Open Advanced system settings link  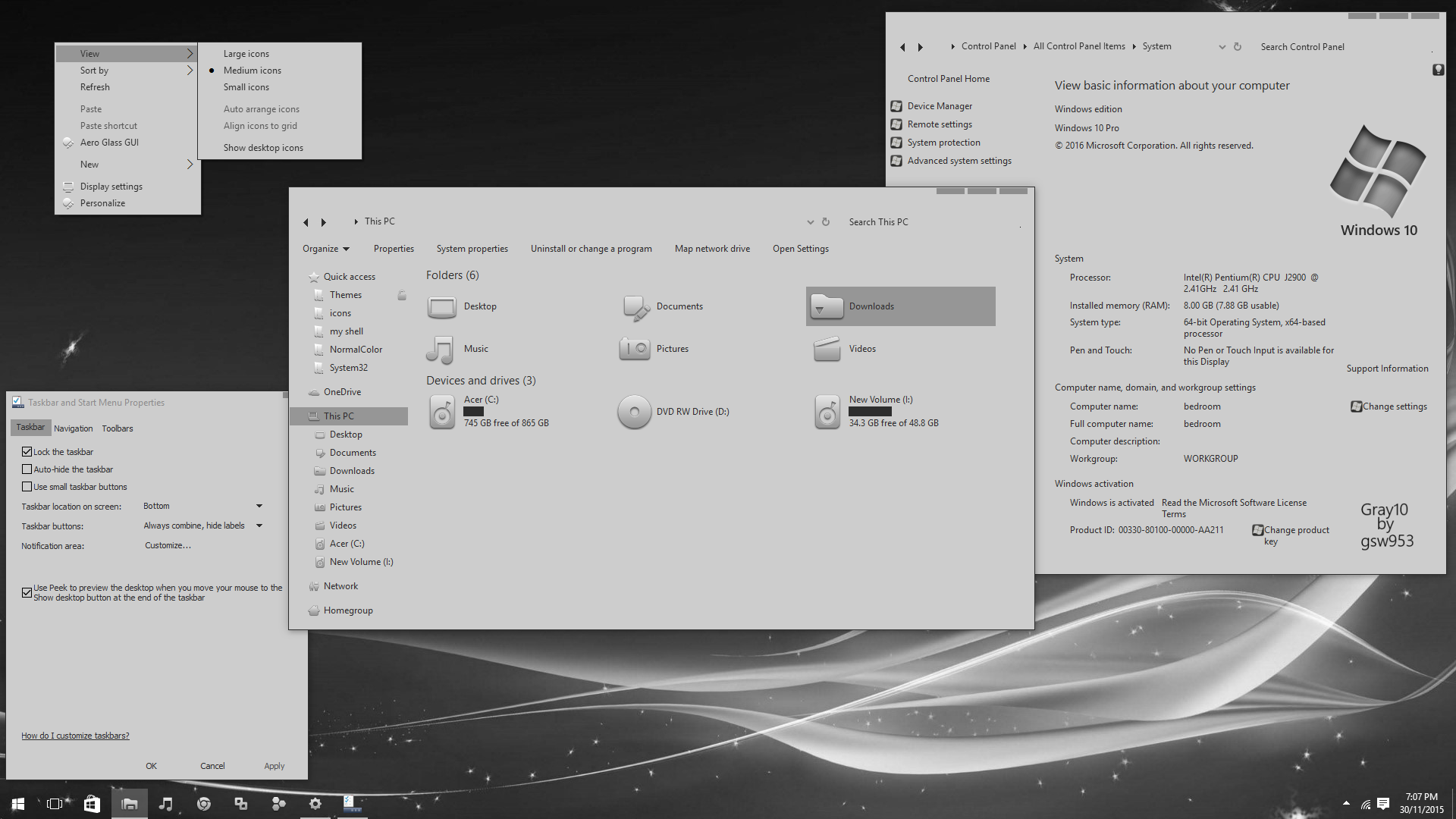959,161
